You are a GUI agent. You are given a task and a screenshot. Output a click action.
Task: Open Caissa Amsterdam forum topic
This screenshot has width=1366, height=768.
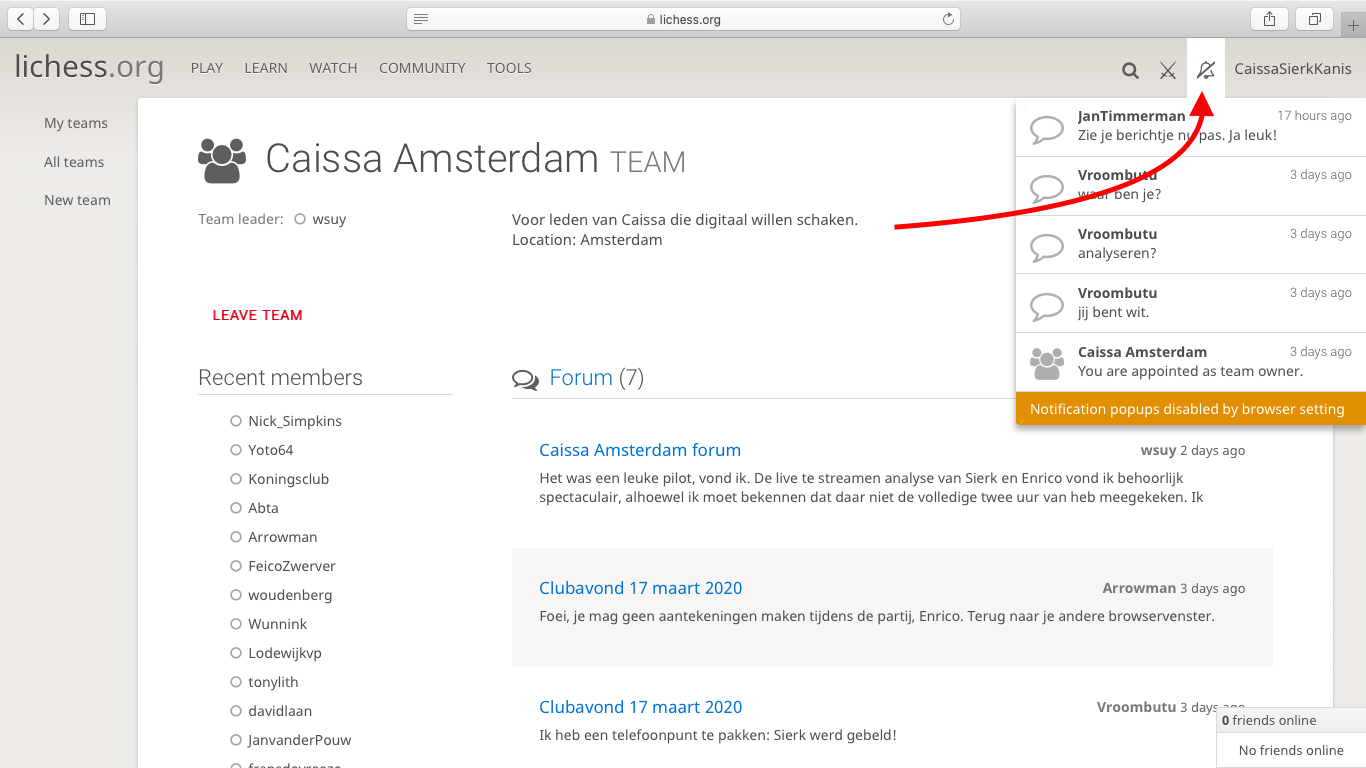coord(640,450)
